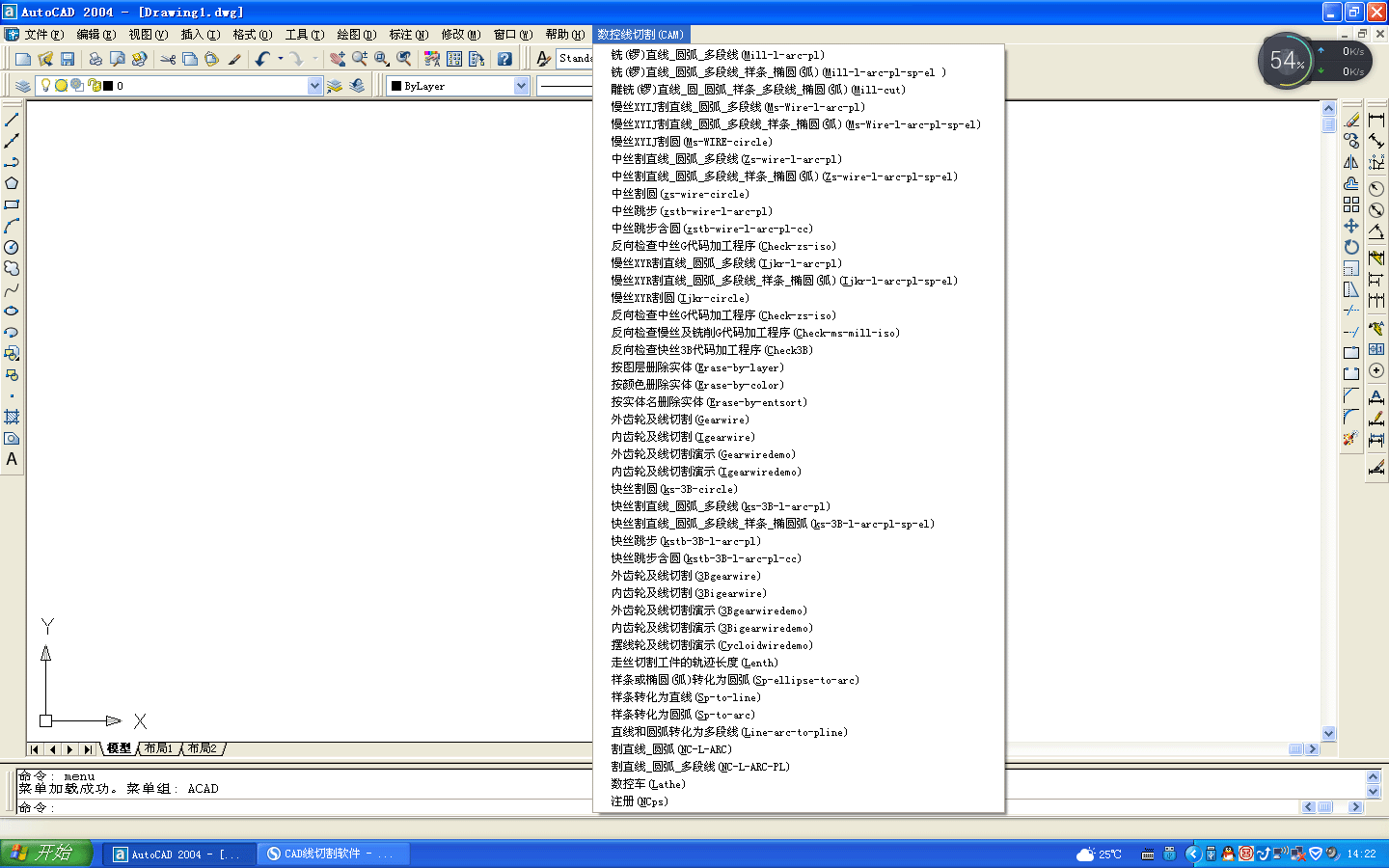1389x868 pixels.
Task: Select the Circle draw tool
Action: (x=12, y=247)
